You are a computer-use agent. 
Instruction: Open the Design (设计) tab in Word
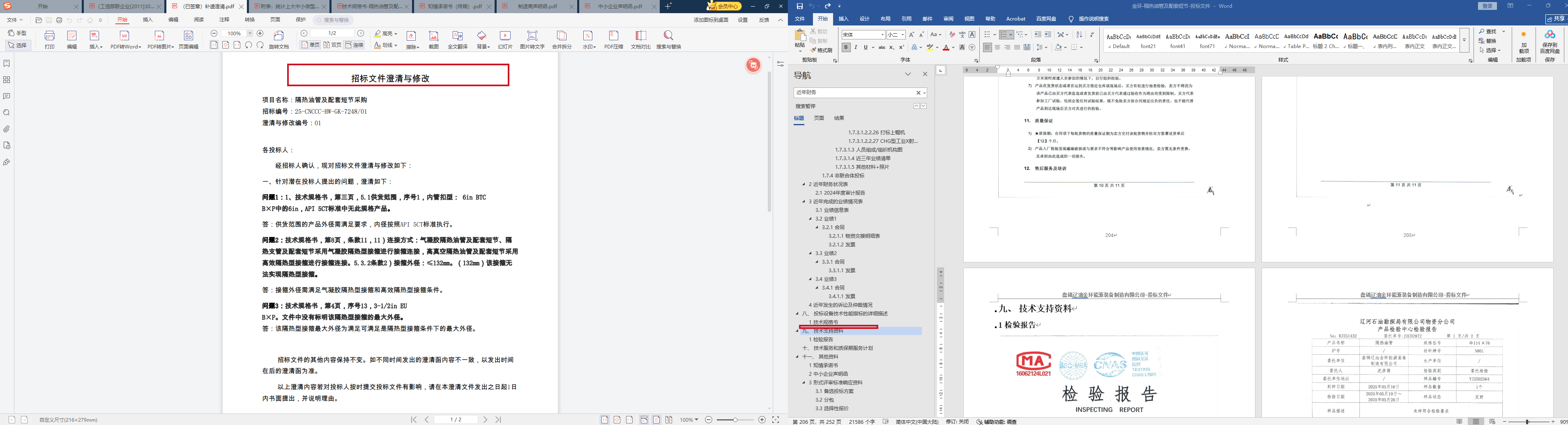coord(864,19)
